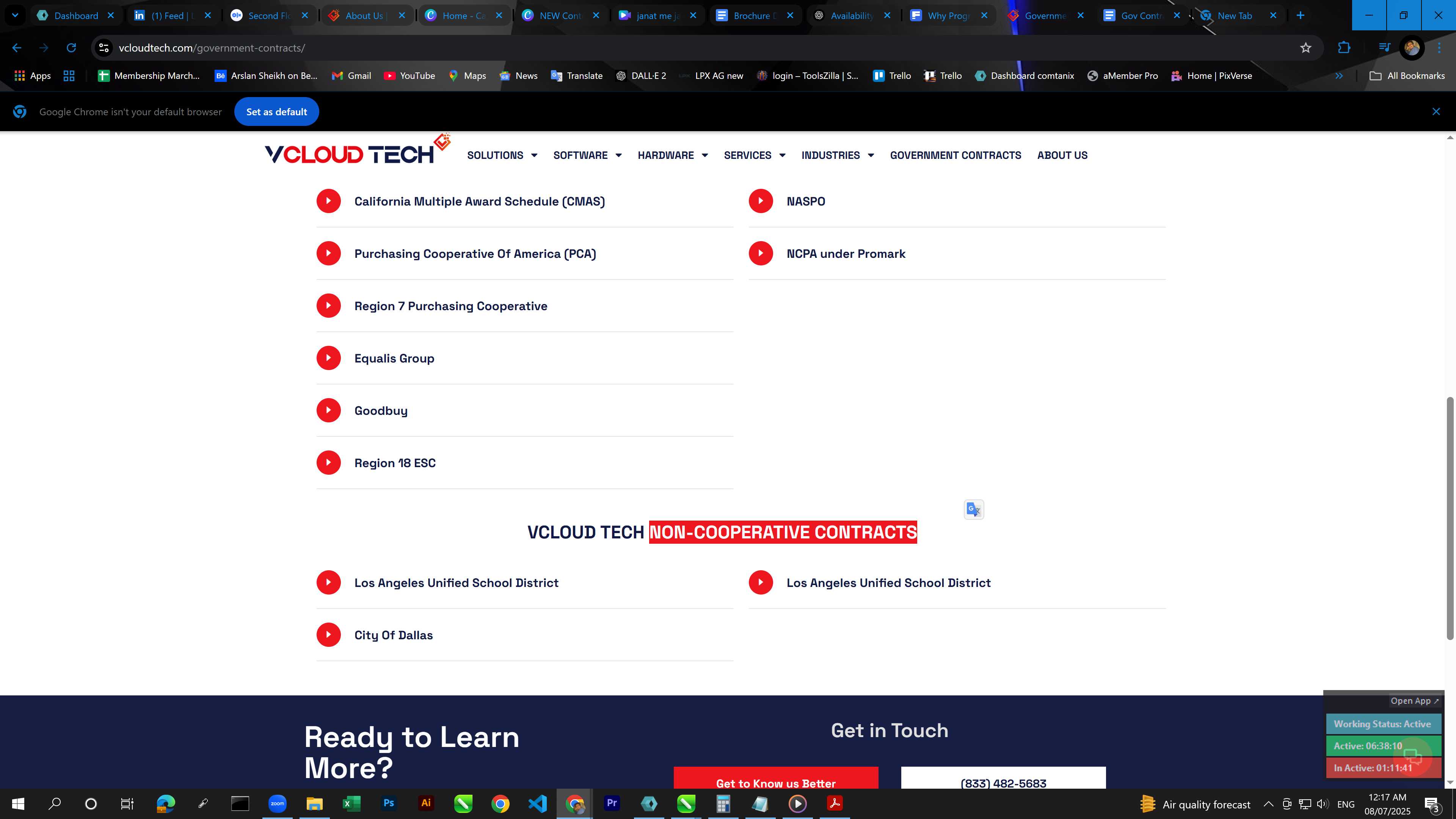The image size is (1456, 819).
Task: Open the chat bubble widget
Action: click(x=1412, y=758)
